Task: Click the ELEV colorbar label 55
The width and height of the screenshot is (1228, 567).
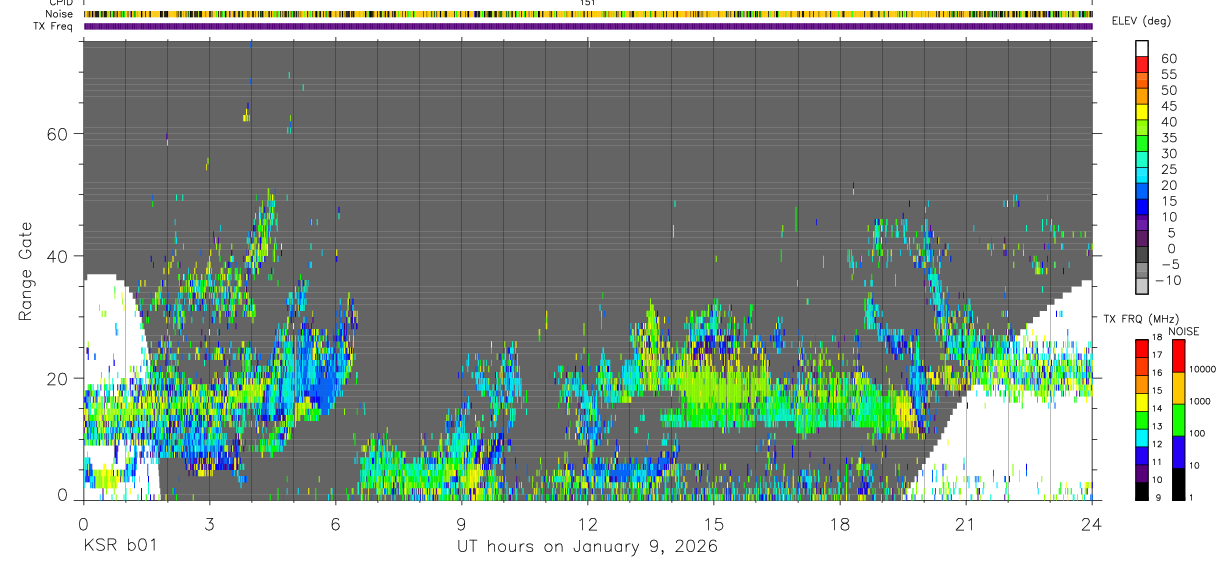Action: tap(1168, 74)
